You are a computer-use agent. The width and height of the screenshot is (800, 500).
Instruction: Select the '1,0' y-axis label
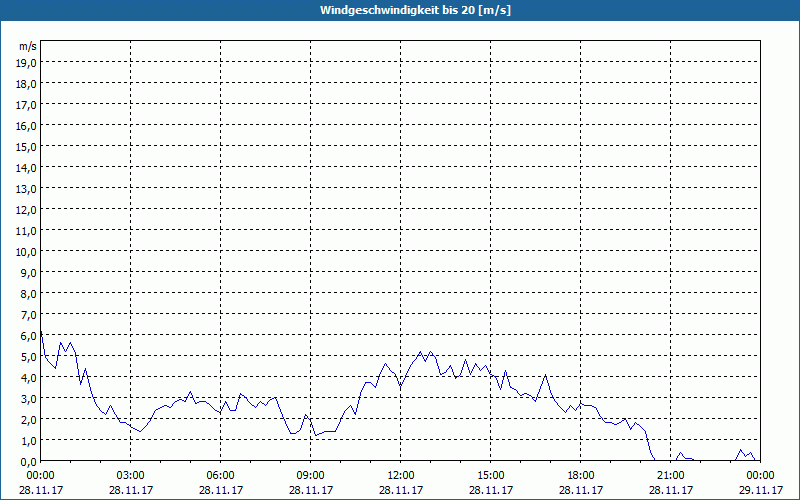(29, 440)
